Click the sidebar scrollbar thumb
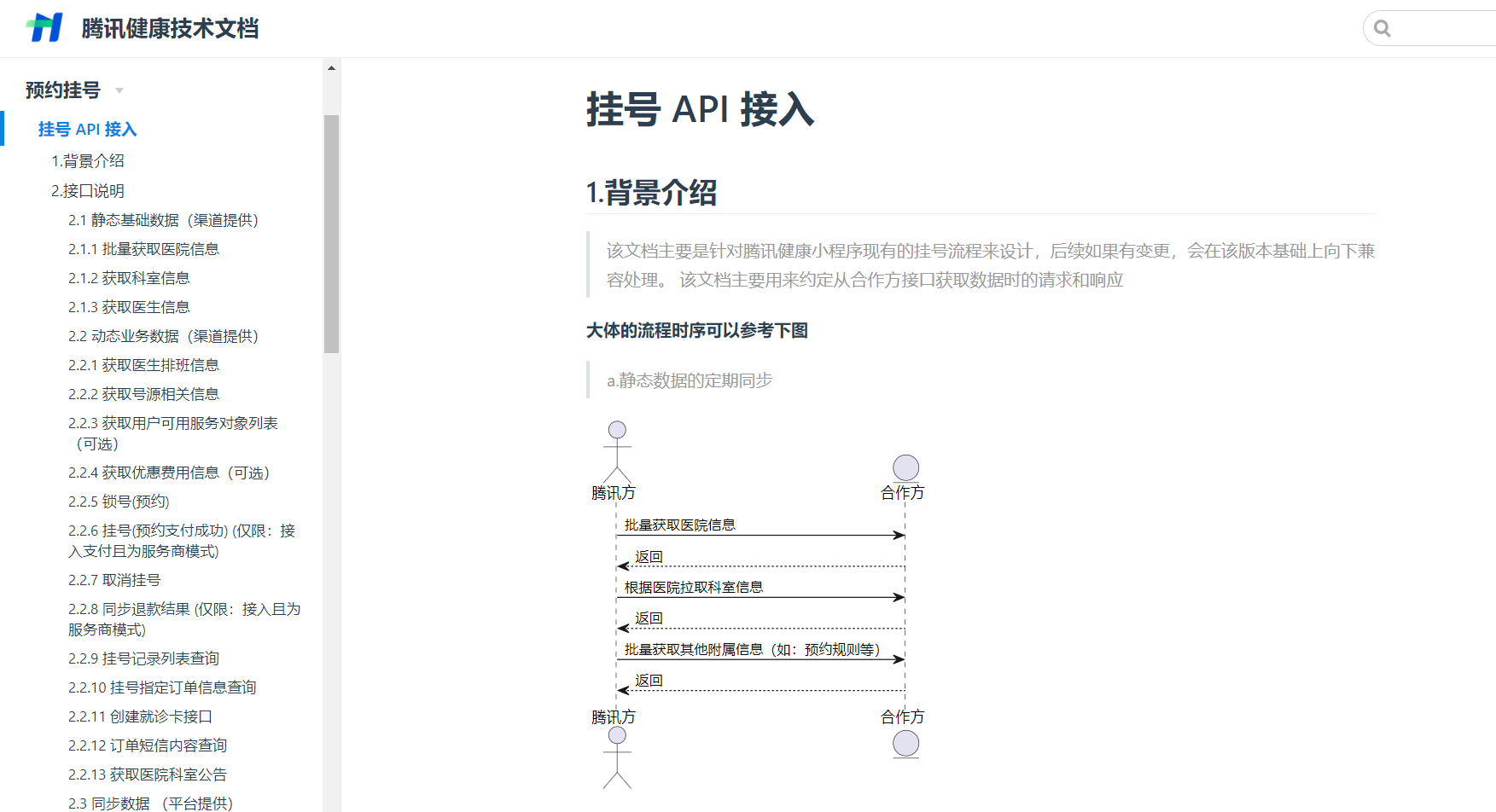The height and width of the screenshot is (812, 1496). 331,234
